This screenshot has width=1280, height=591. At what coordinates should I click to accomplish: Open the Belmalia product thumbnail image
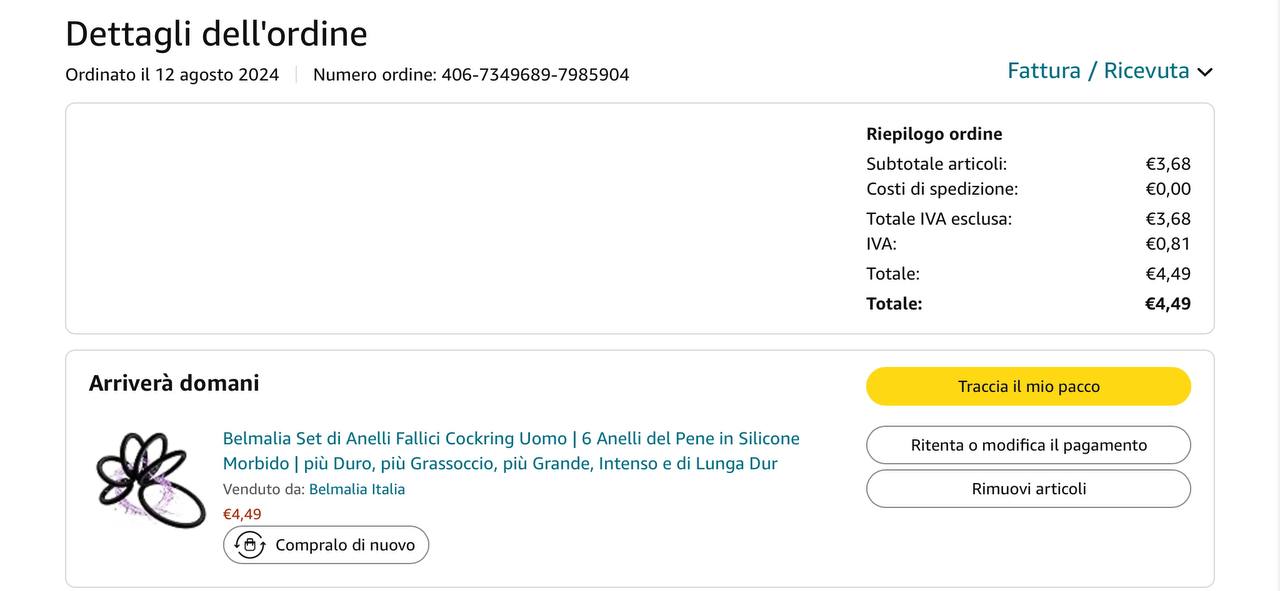136,480
